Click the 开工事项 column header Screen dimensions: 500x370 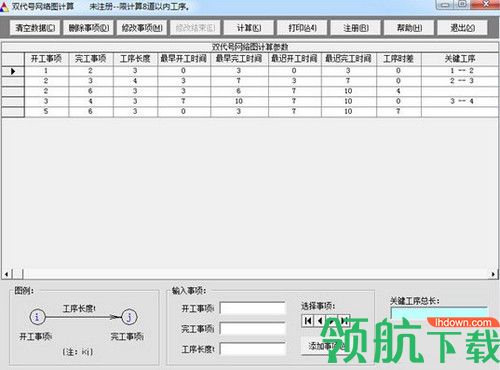(x=46, y=59)
